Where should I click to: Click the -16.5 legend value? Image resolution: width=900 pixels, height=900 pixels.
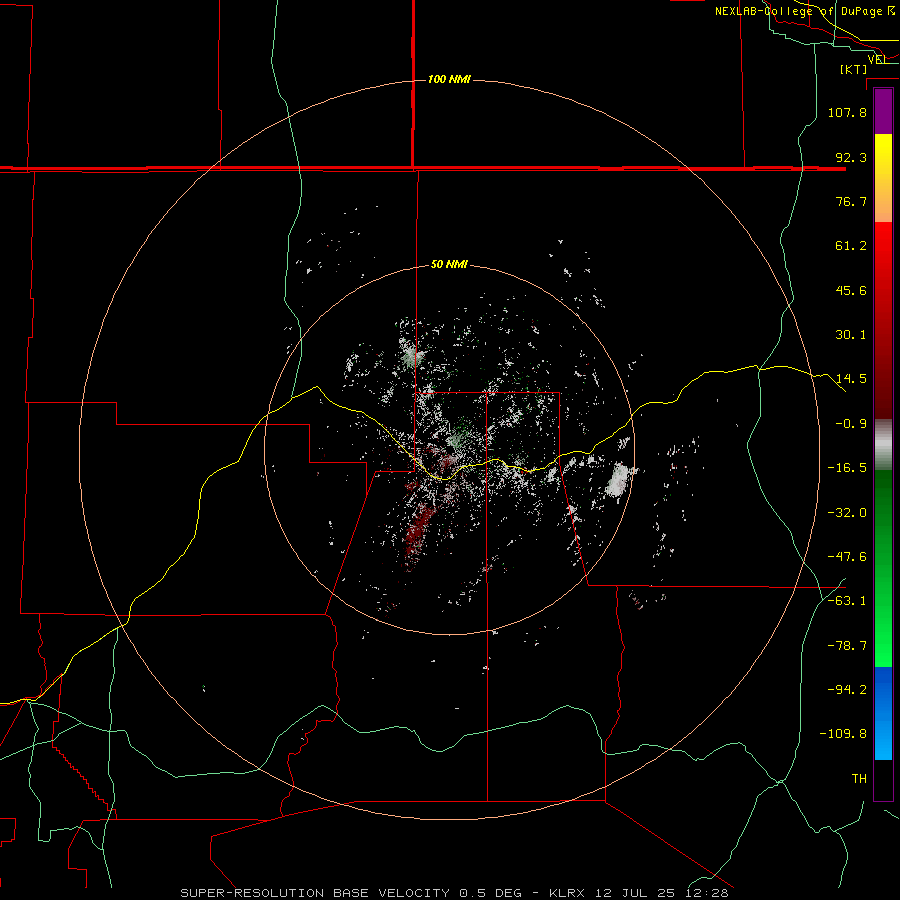click(847, 468)
